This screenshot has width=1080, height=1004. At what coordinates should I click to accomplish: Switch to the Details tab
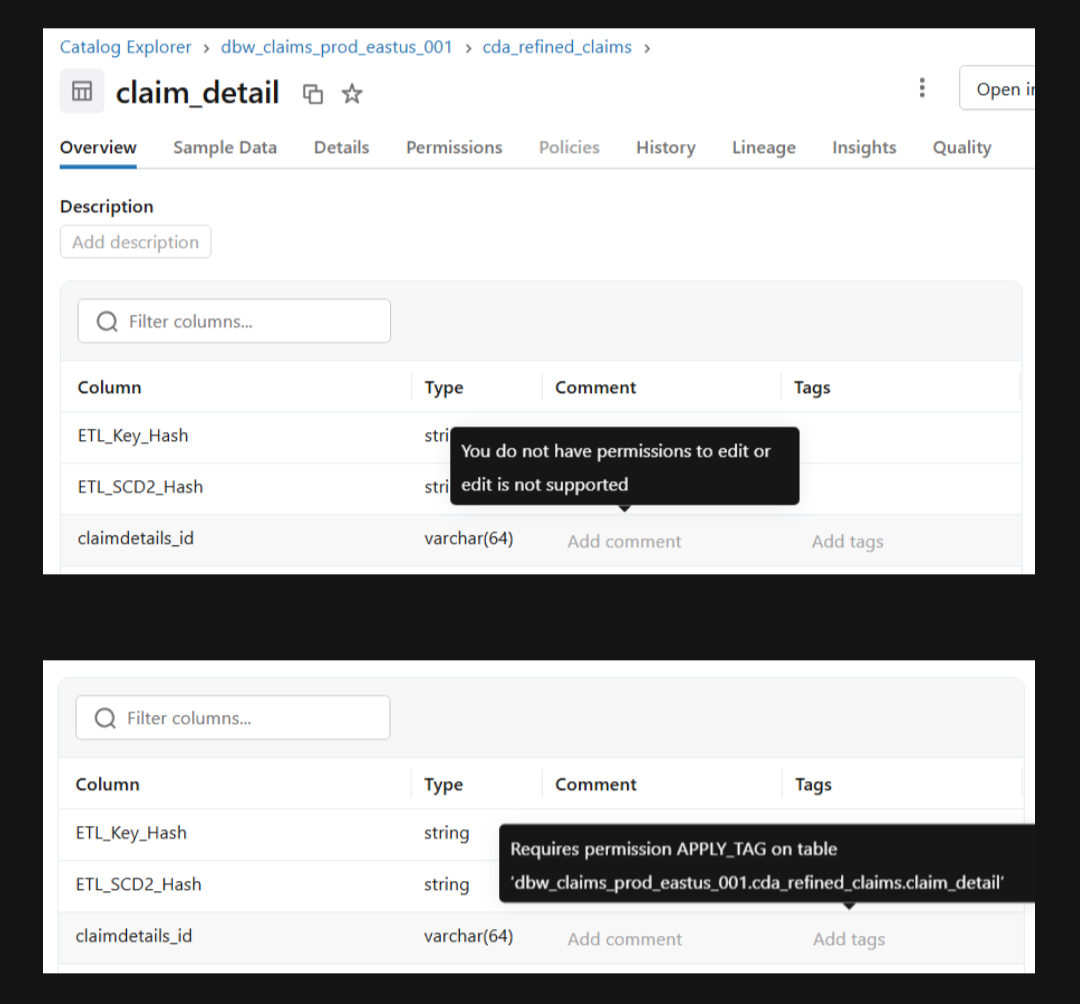342,147
